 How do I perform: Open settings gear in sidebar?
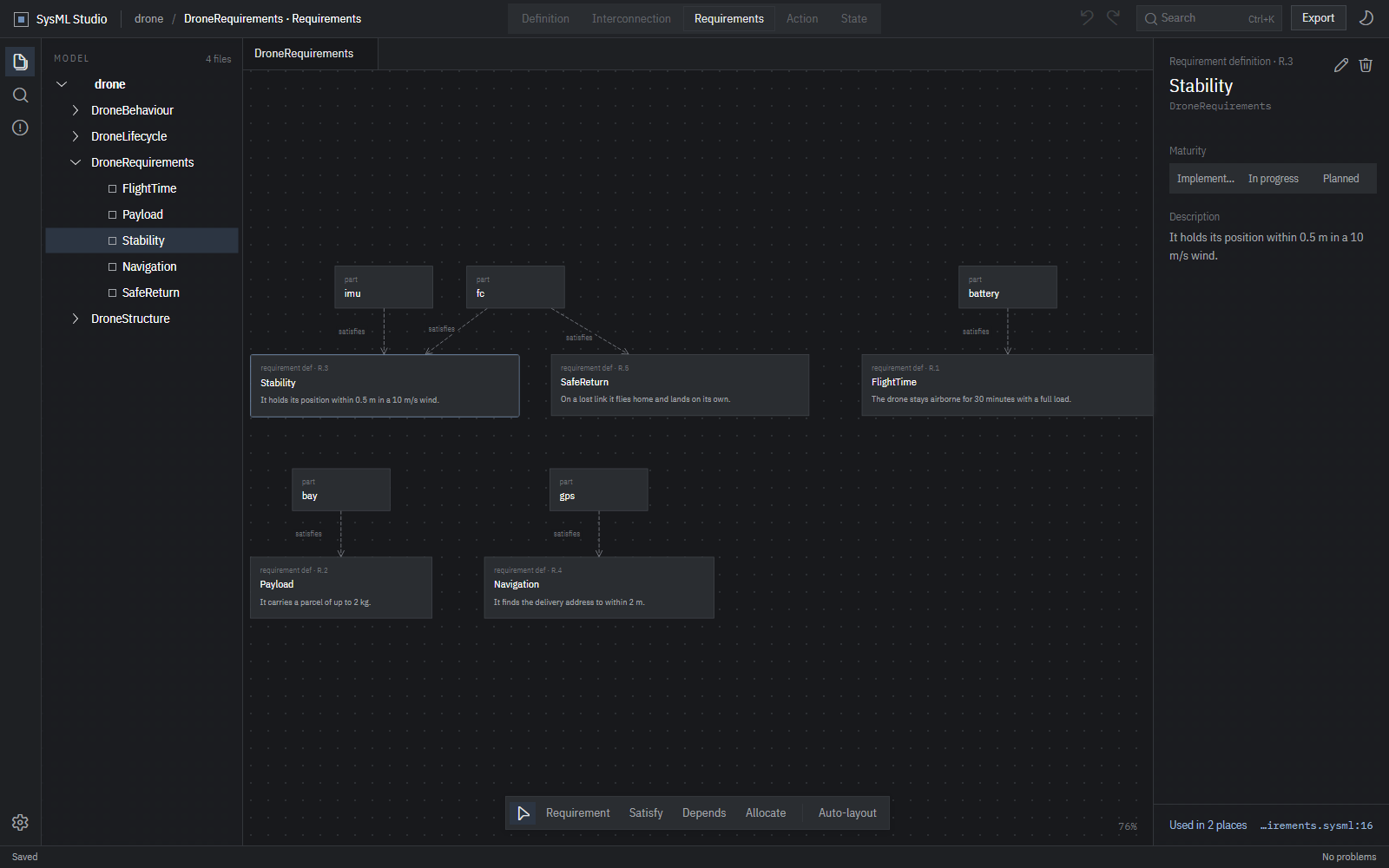[x=20, y=822]
